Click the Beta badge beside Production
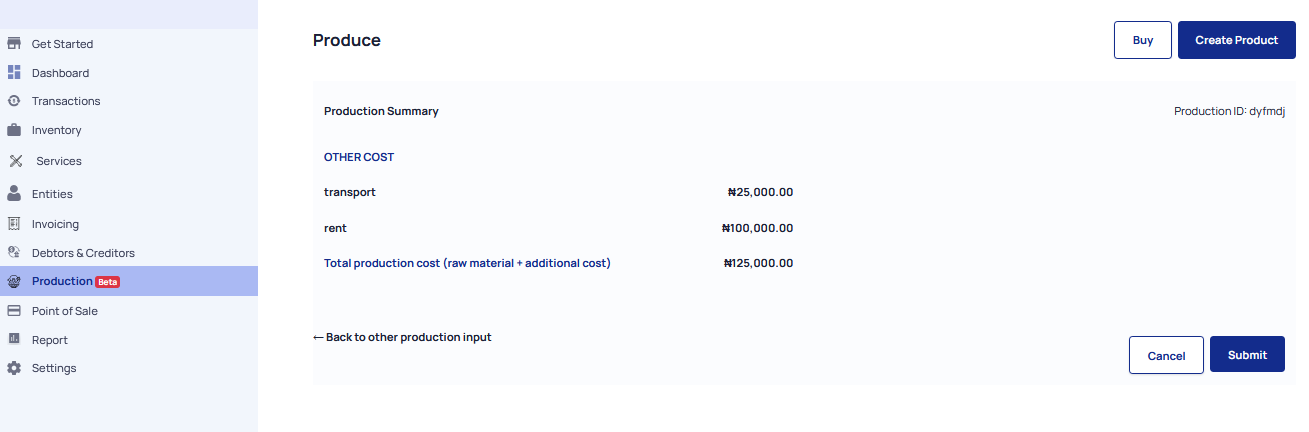Image resolution: width=1309 pixels, height=432 pixels. click(108, 282)
